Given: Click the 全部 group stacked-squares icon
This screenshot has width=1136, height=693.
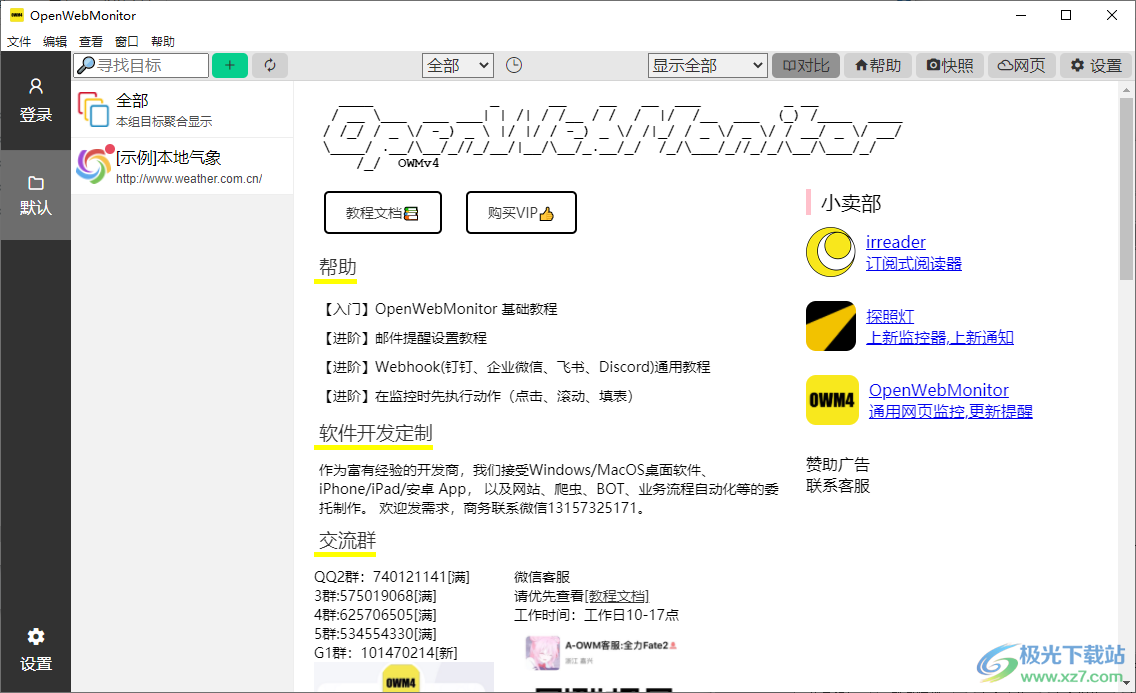Looking at the screenshot, I should [x=93, y=109].
